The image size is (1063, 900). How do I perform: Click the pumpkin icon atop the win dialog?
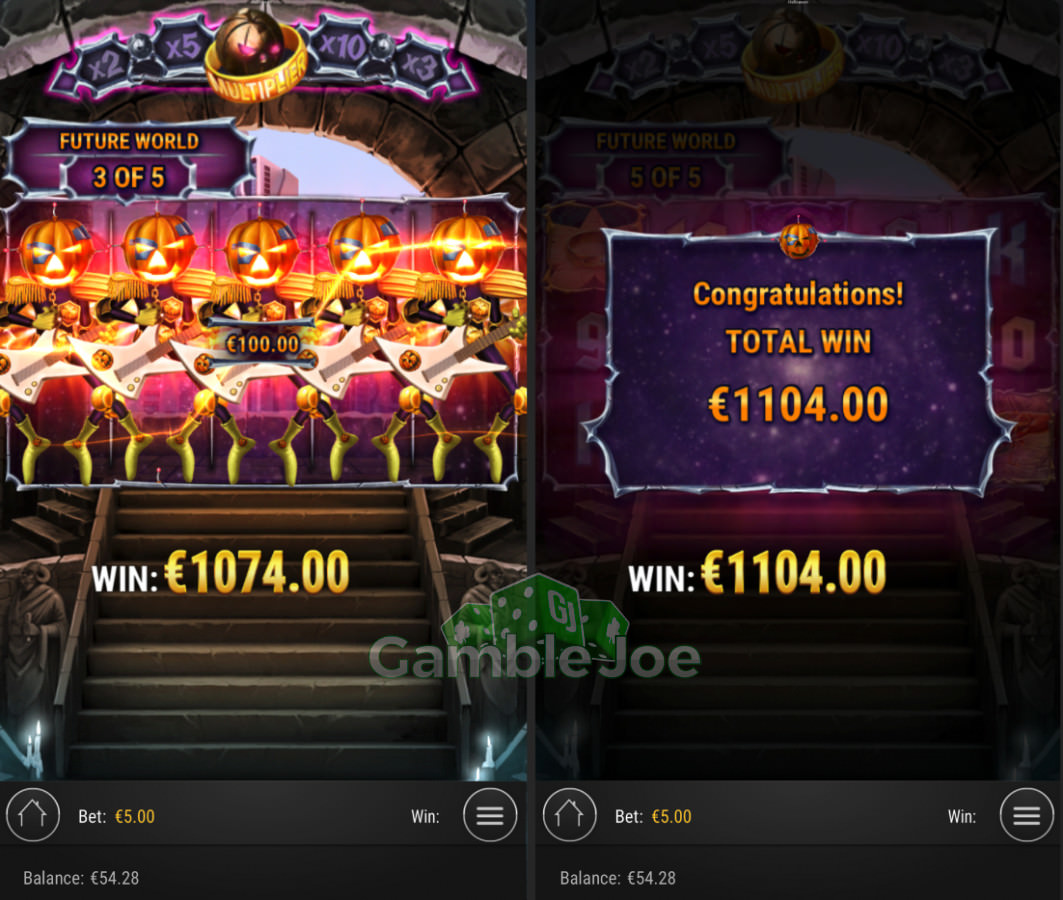(799, 239)
